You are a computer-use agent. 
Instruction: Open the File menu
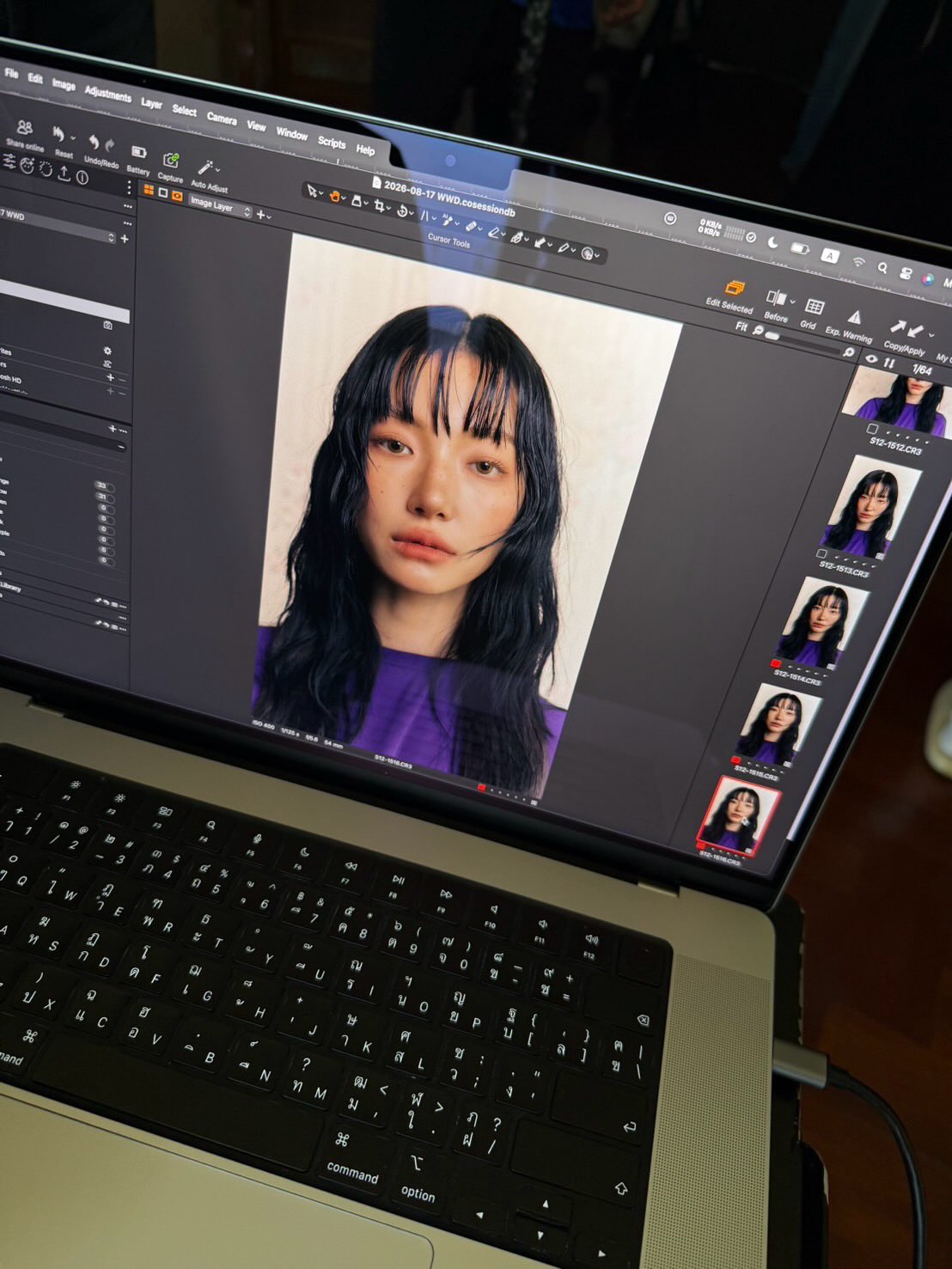tap(11, 73)
